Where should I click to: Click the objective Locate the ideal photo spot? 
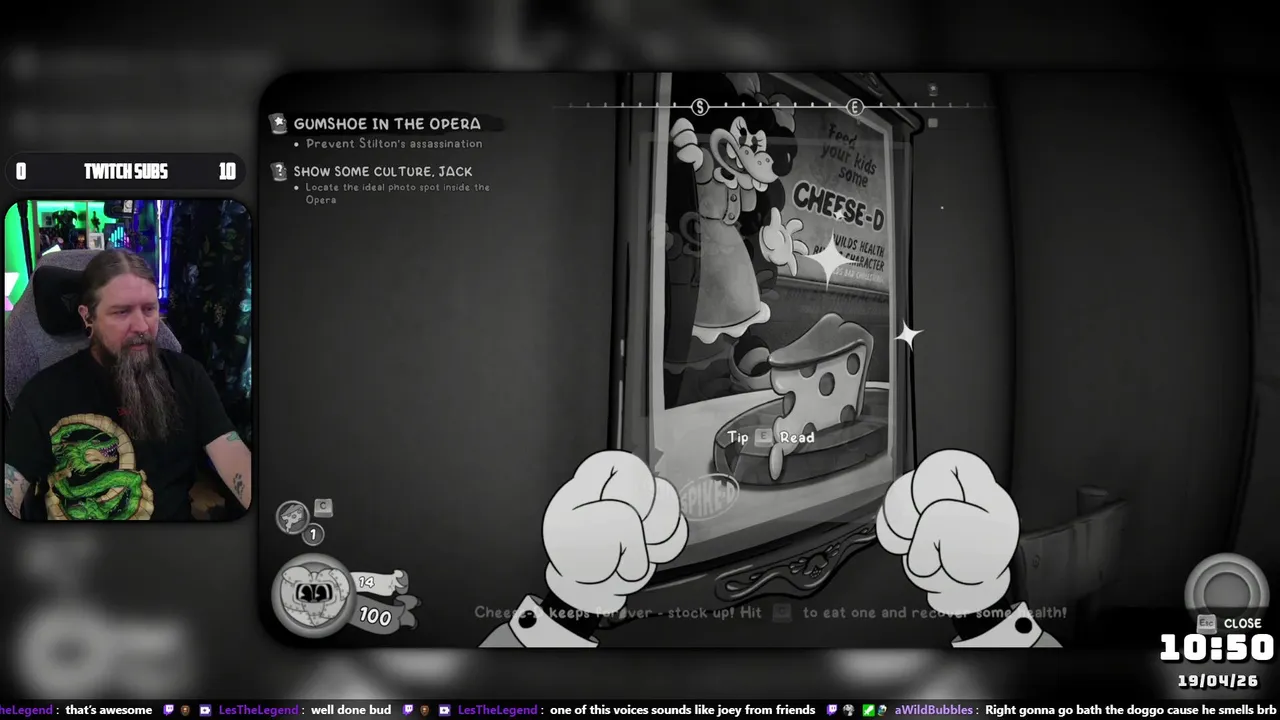point(398,193)
